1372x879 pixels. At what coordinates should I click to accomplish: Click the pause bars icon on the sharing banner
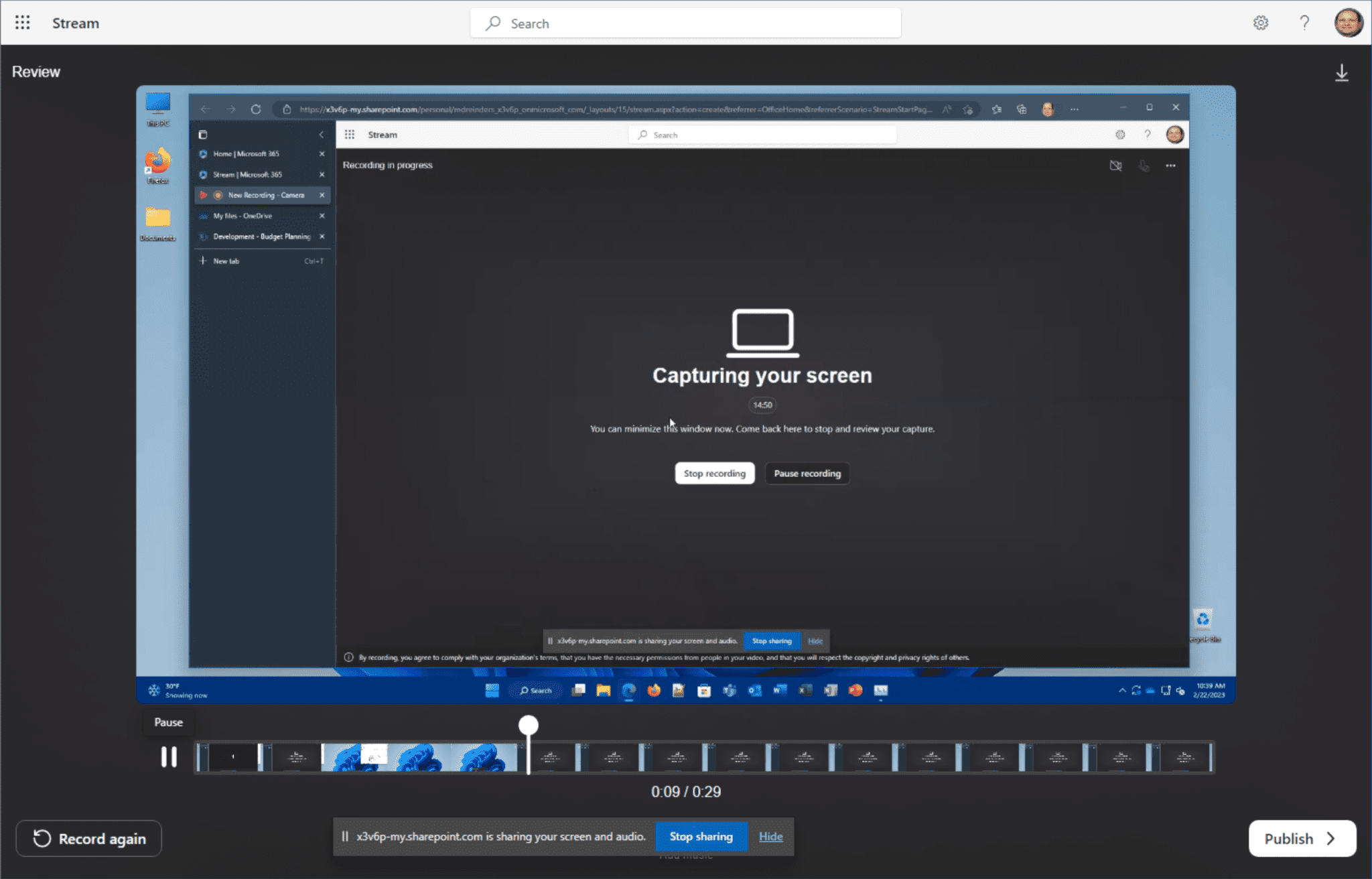(x=344, y=836)
